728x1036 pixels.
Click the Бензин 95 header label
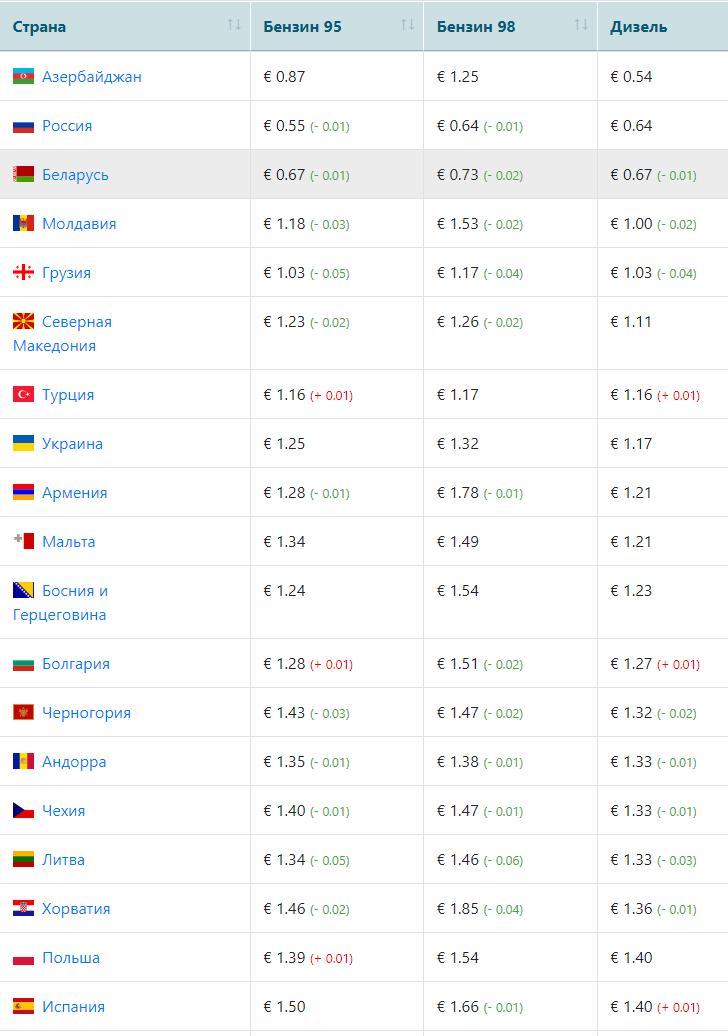click(x=302, y=27)
